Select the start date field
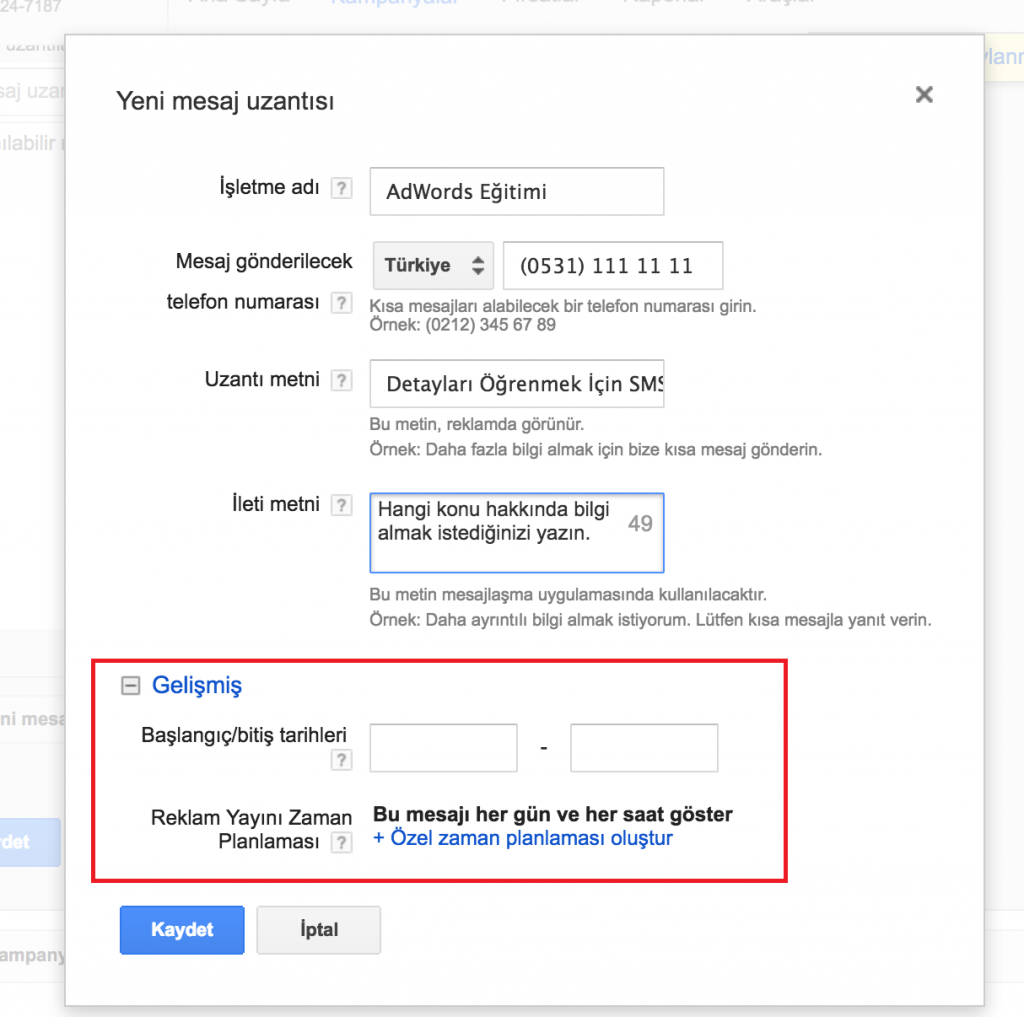Image resolution: width=1024 pixels, height=1017 pixels. [443, 748]
